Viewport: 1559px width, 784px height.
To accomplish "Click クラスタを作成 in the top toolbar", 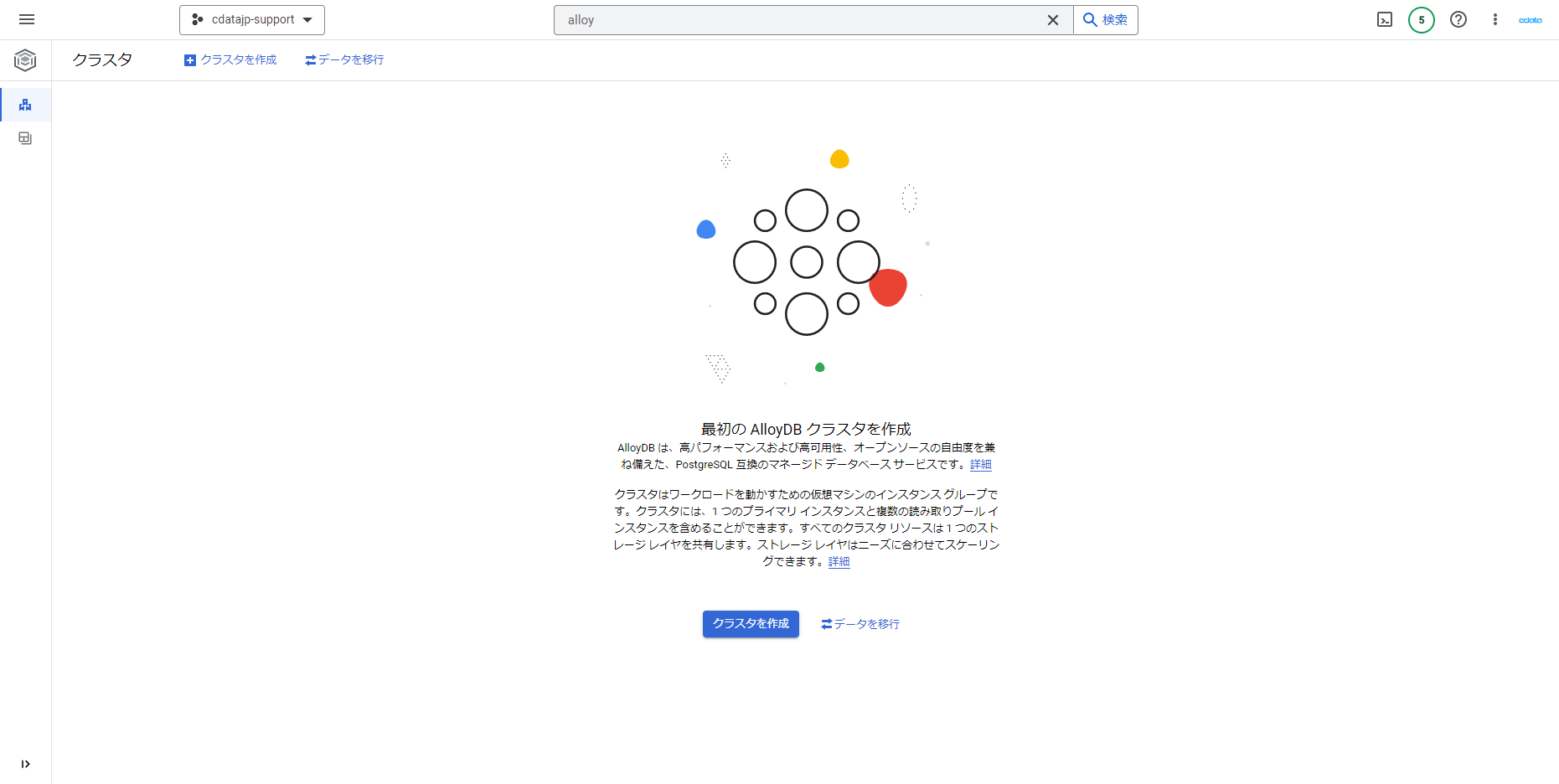I will [x=230, y=60].
